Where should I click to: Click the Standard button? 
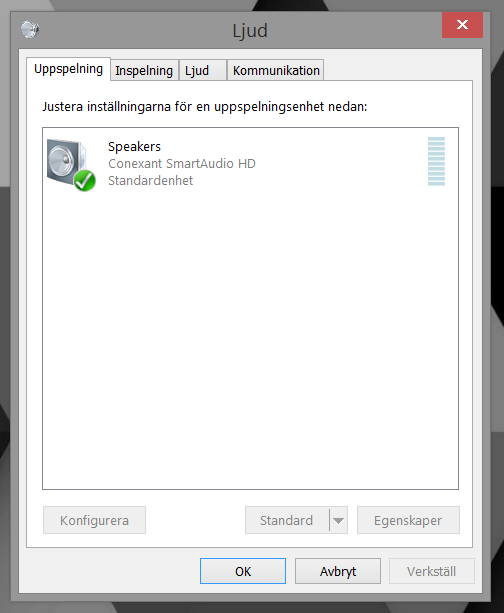tap(287, 520)
